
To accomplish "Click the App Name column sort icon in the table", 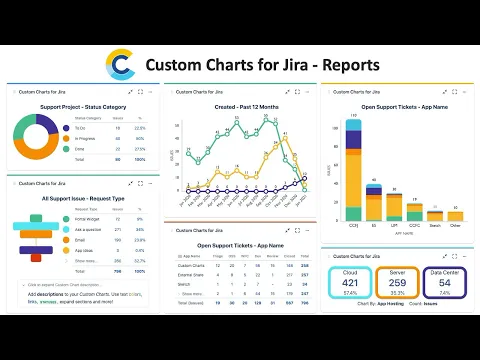I will pos(180,256).
